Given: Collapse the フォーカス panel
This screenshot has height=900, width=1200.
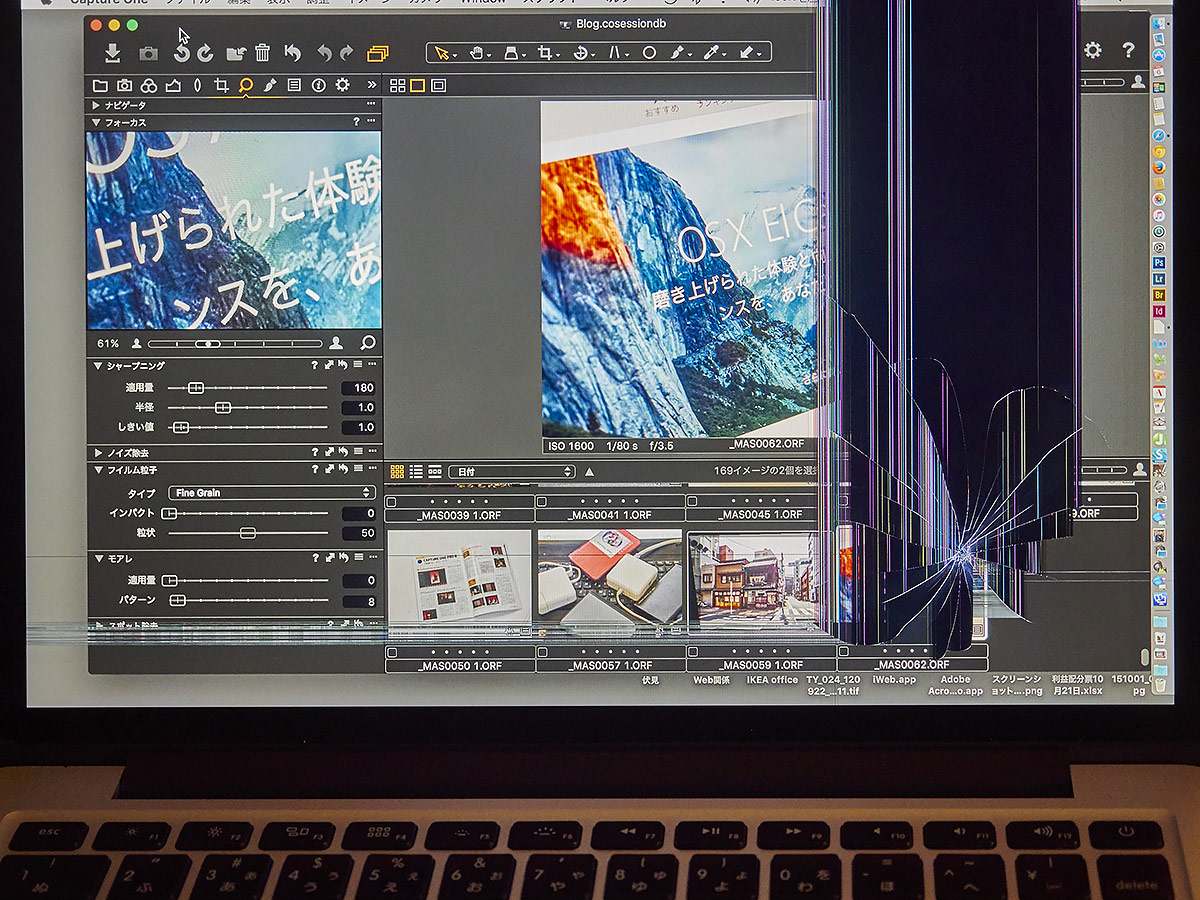Looking at the screenshot, I should [x=96, y=122].
